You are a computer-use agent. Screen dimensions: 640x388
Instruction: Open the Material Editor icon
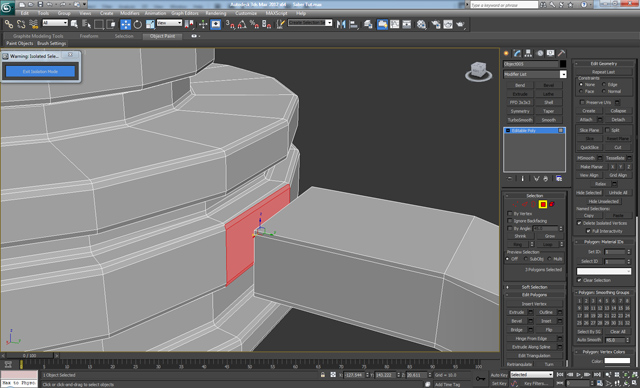421,24
